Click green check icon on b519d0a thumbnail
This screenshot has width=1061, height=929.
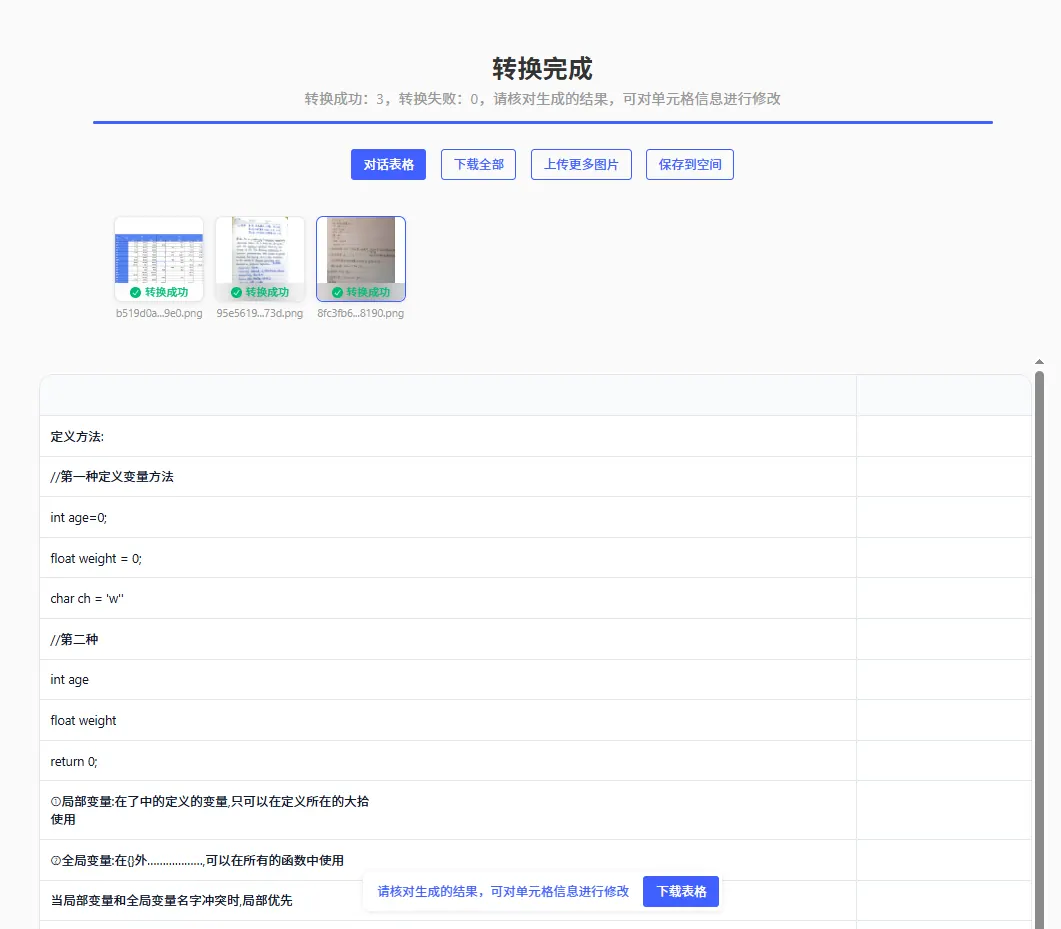coord(135,292)
